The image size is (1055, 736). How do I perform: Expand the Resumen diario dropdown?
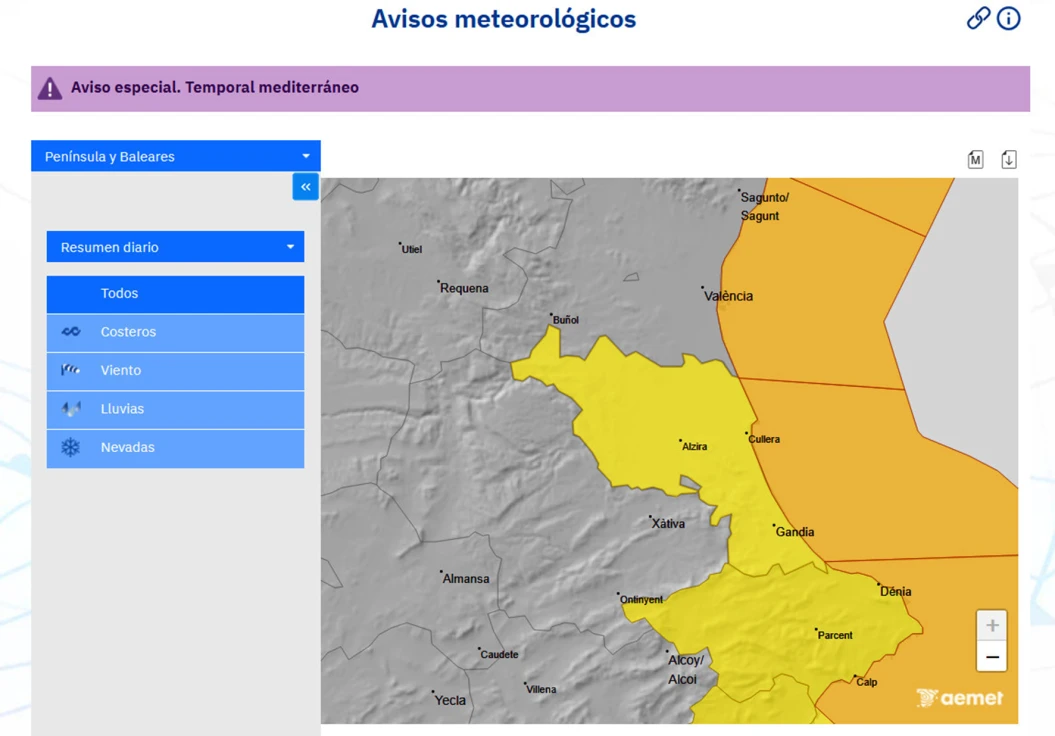point(175,246)
